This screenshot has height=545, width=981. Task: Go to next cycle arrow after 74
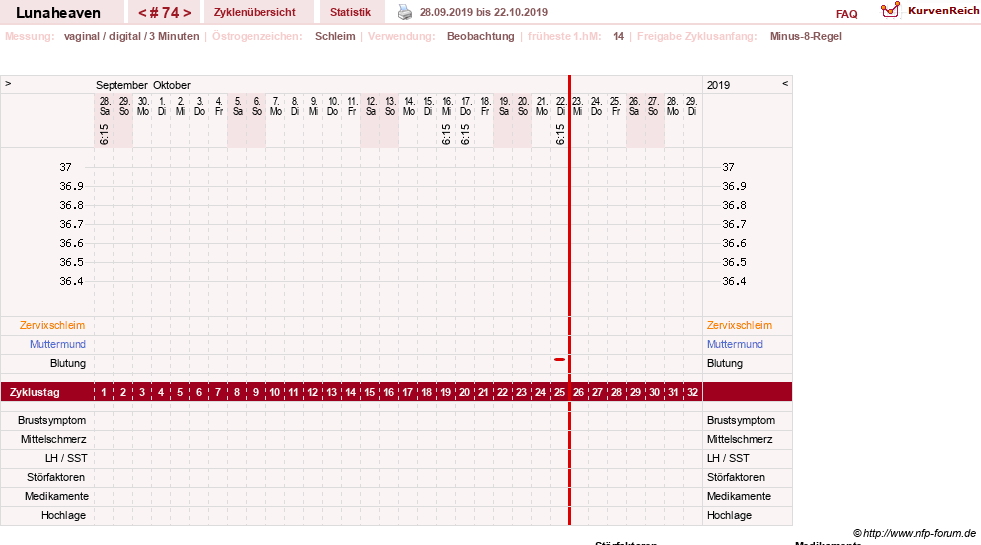tap(187, 13)
